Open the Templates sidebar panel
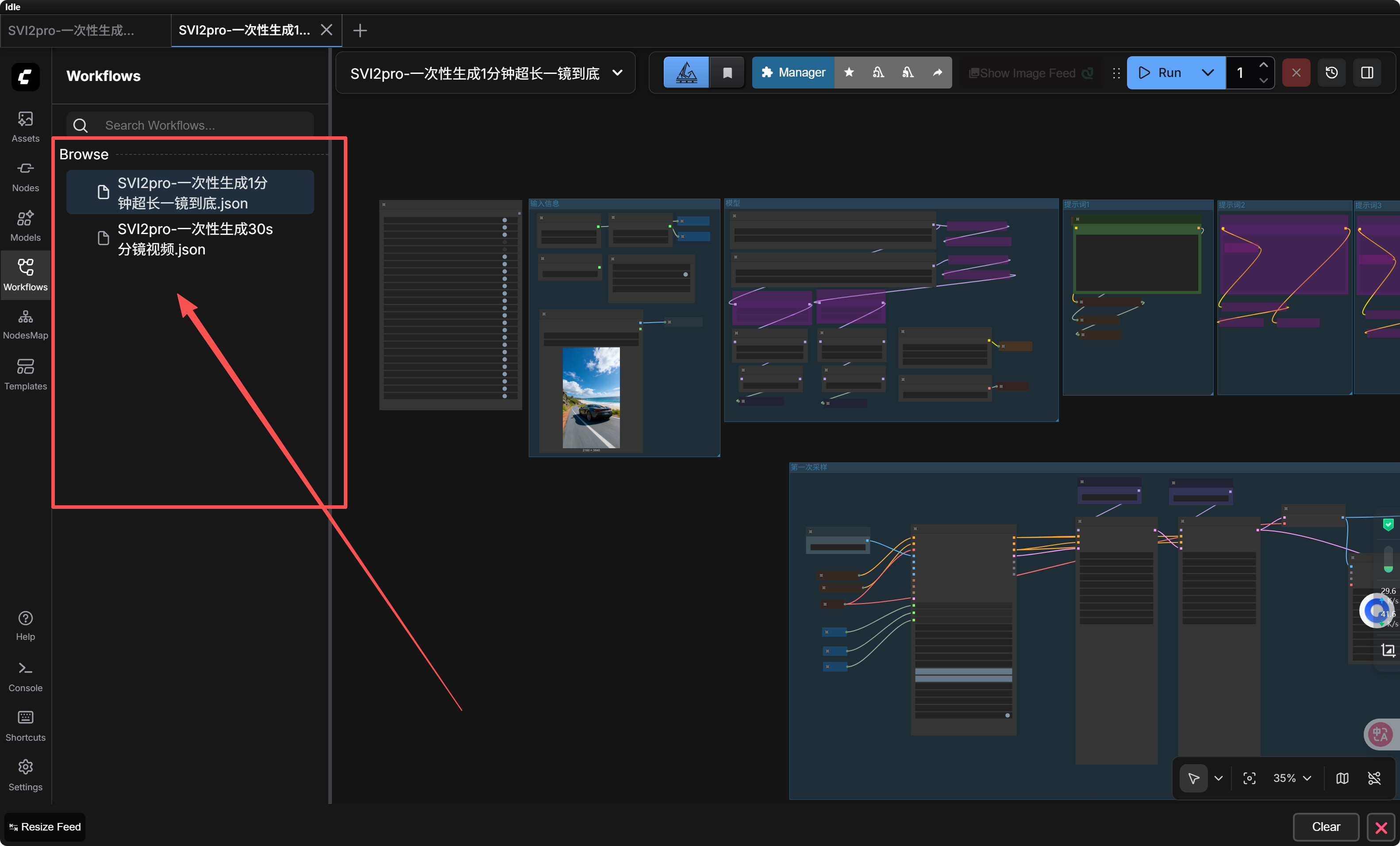This screenshot has height=846, width=1400. click(25, 374)
